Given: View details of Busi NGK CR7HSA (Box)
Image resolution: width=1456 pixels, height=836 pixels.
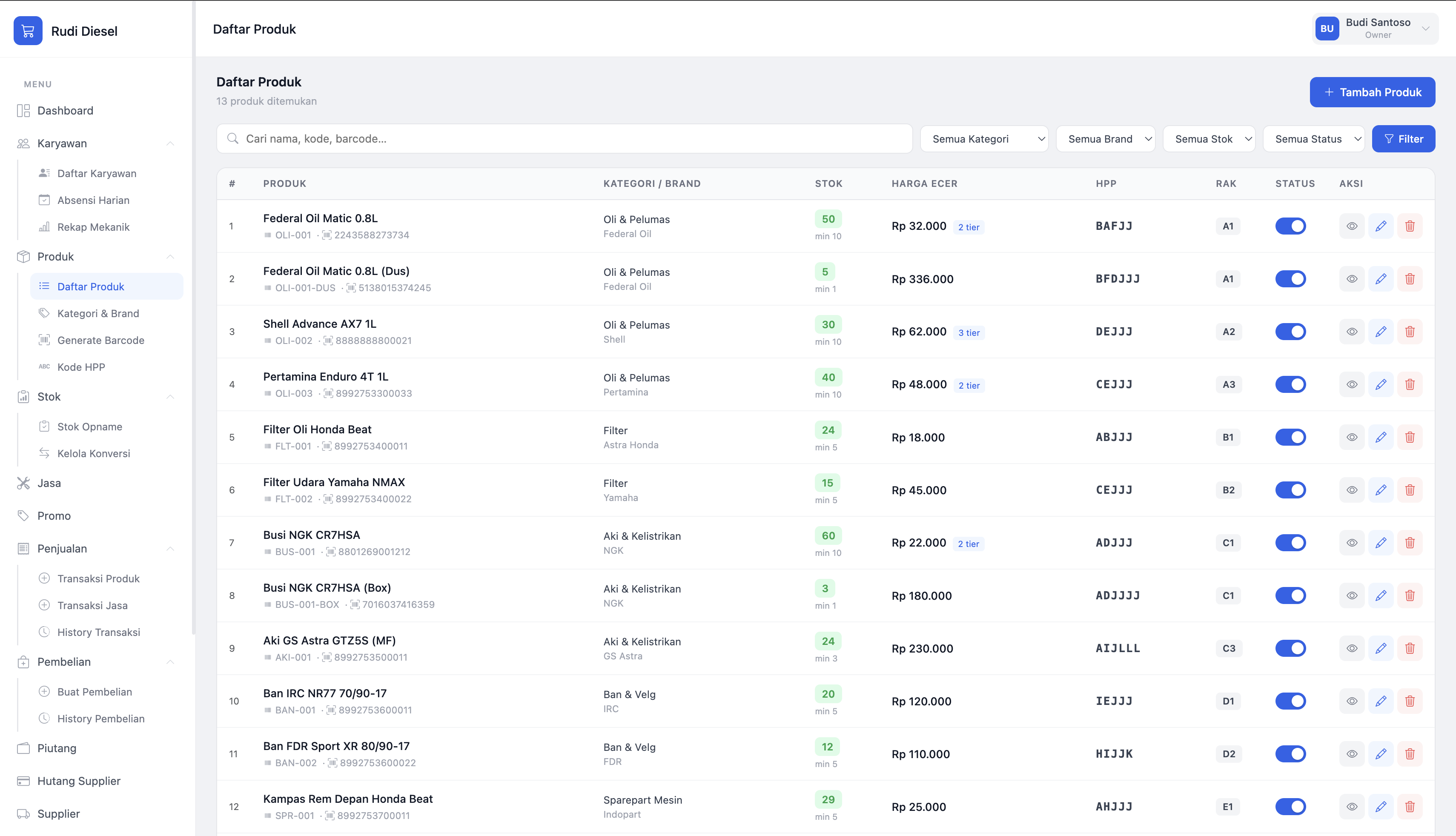Looking at the screenshot, I should (1352, 596).
